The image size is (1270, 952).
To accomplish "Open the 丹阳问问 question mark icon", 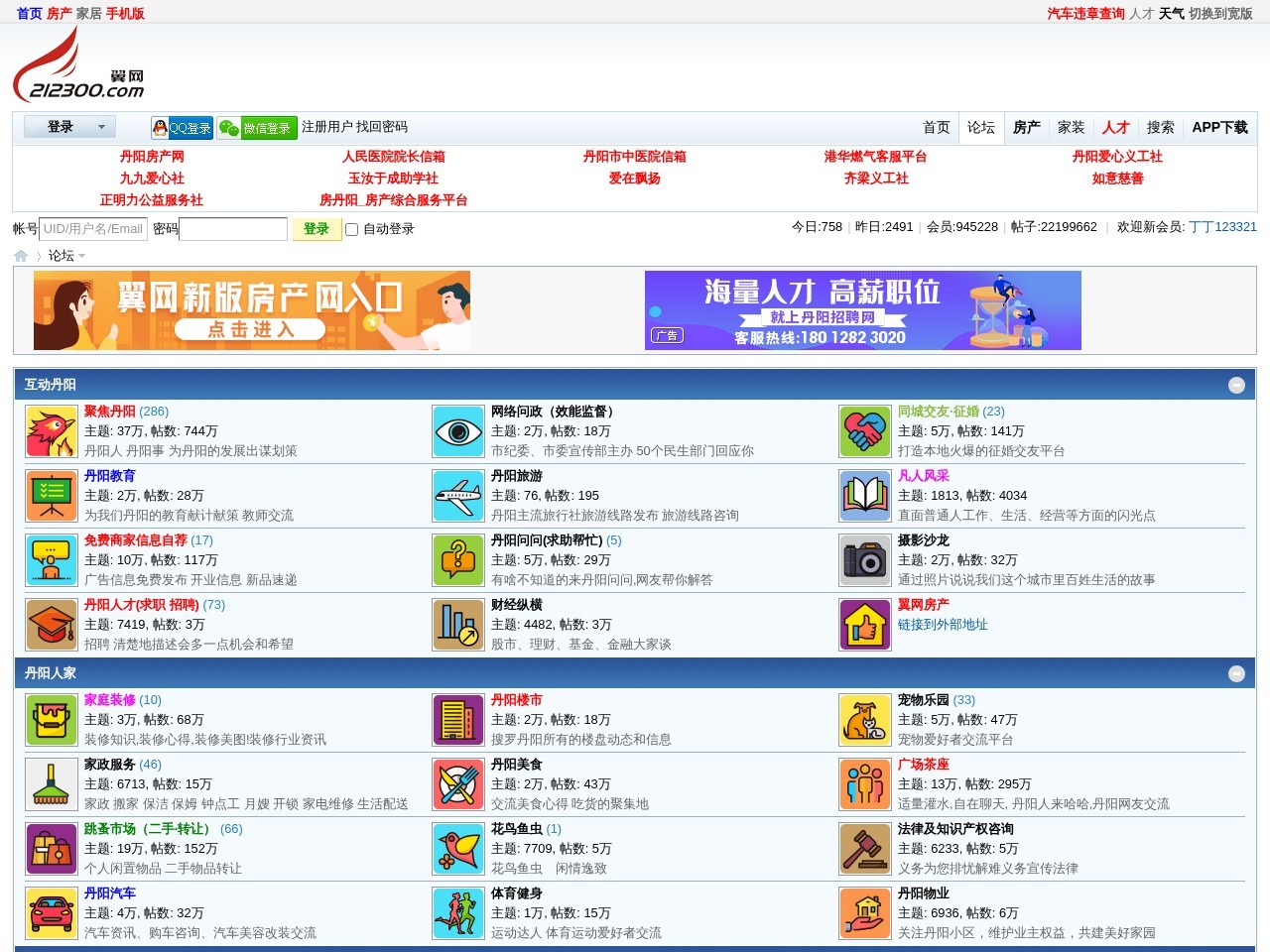I will pos(458,560).
